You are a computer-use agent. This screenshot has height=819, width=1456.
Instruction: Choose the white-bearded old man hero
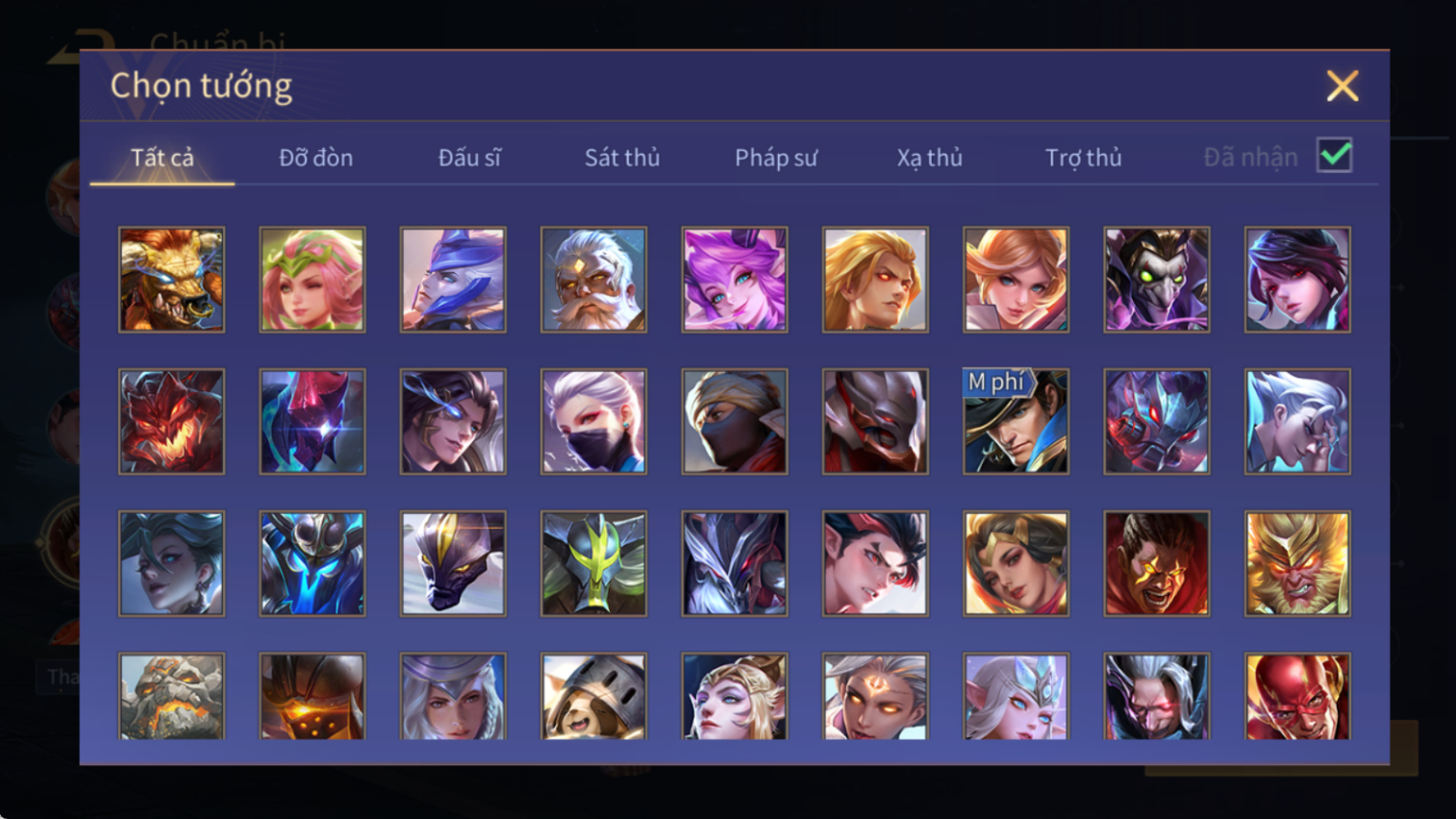coord(593,280)
